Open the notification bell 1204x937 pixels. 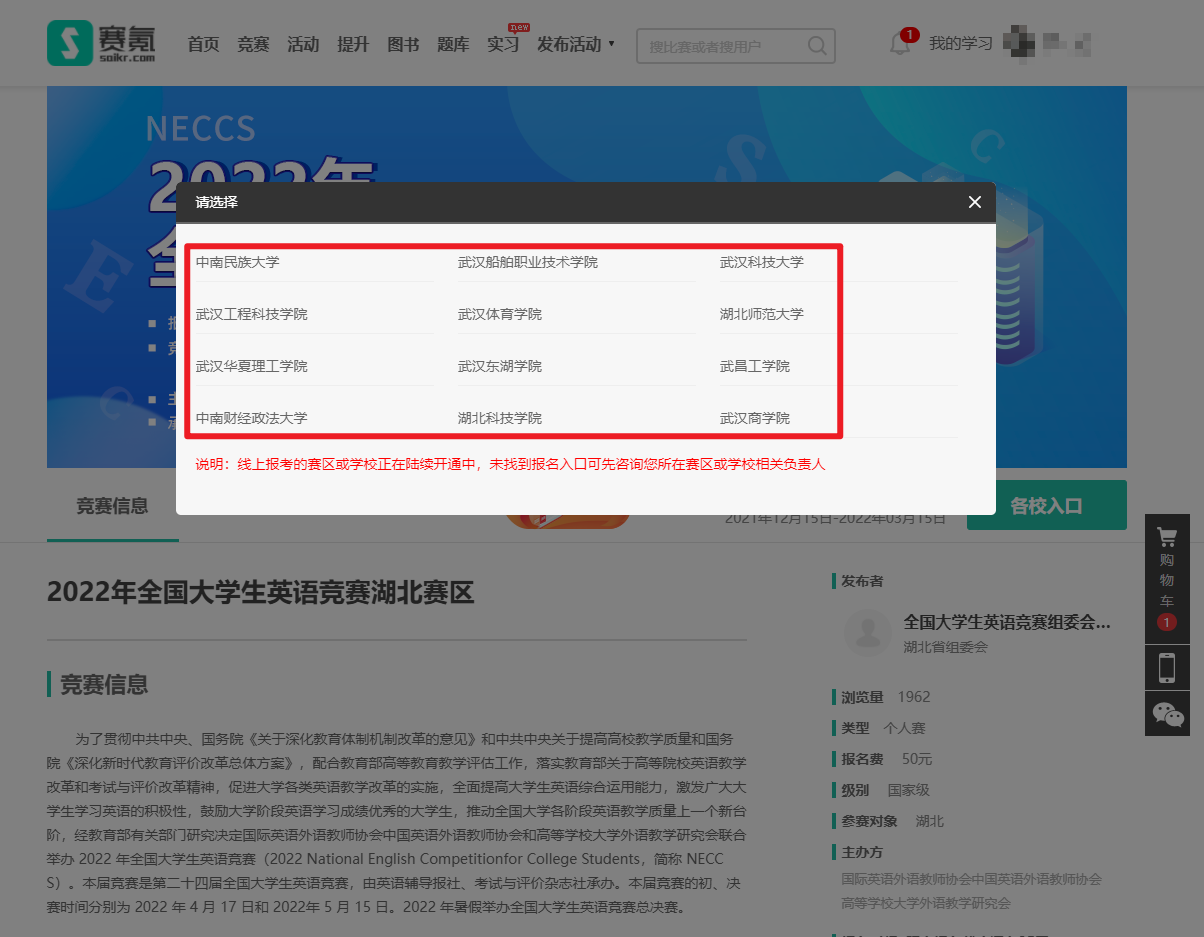[x=899, y=44]
